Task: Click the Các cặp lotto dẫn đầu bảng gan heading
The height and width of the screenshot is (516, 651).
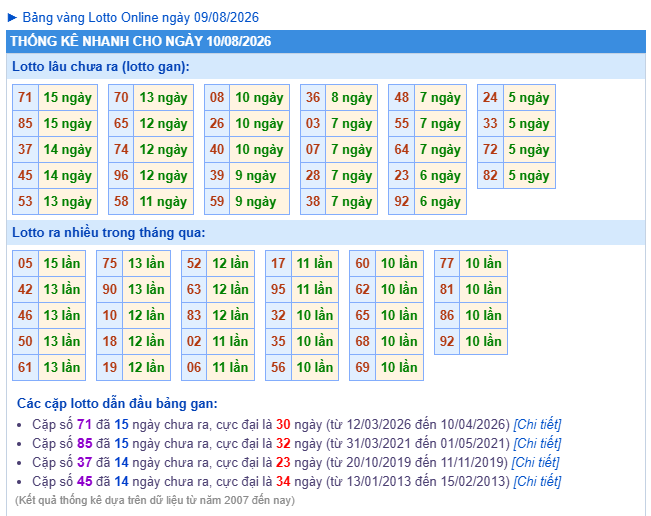Action: 117,404
